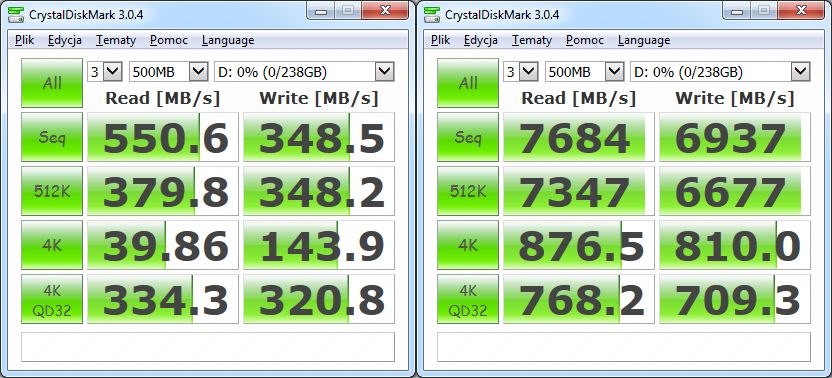
Task: Click the 39.86 4K read result
Action: click(163, 245)
